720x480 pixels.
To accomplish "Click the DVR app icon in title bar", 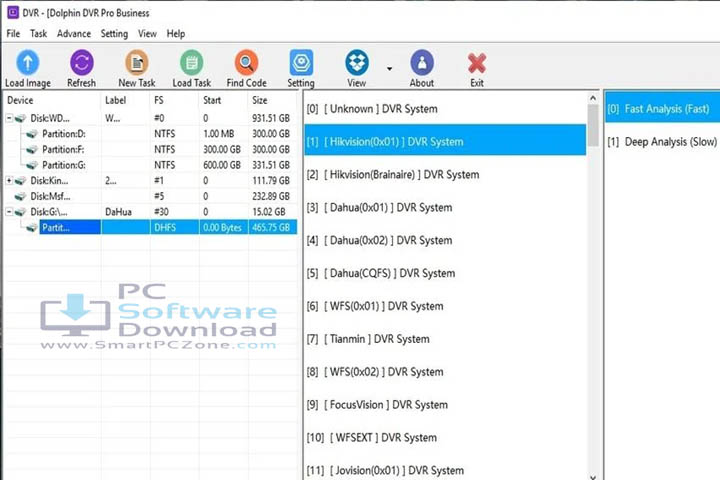I will click(x=13, y=12).
